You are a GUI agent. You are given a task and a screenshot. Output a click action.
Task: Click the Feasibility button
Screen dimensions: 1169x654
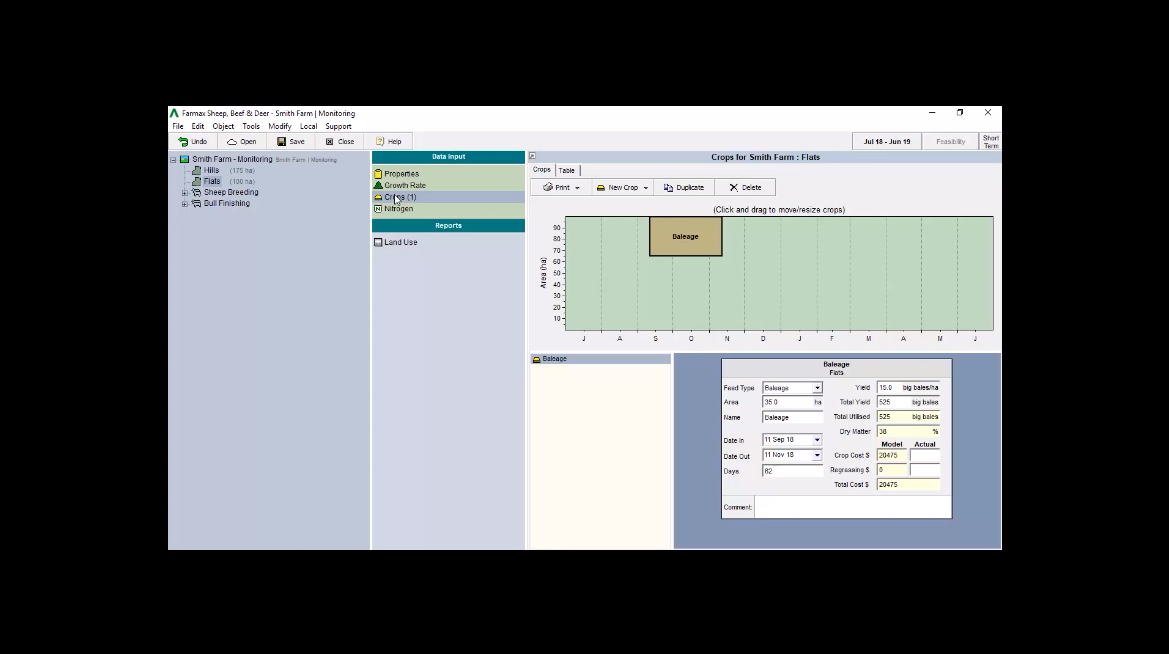pos(951,142)
